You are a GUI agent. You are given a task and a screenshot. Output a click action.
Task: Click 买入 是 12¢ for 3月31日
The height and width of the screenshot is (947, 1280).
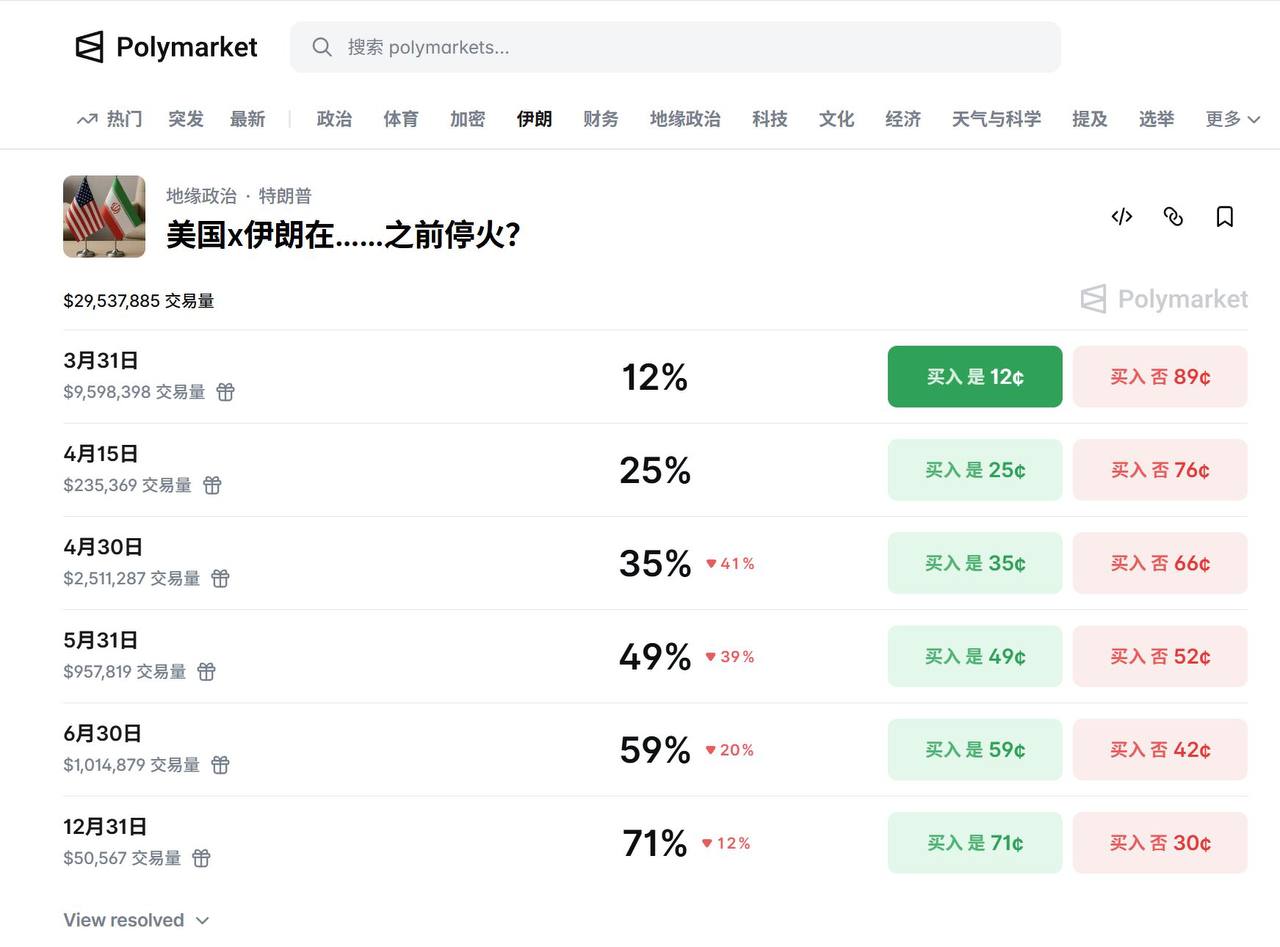click(x=974, y=376)
